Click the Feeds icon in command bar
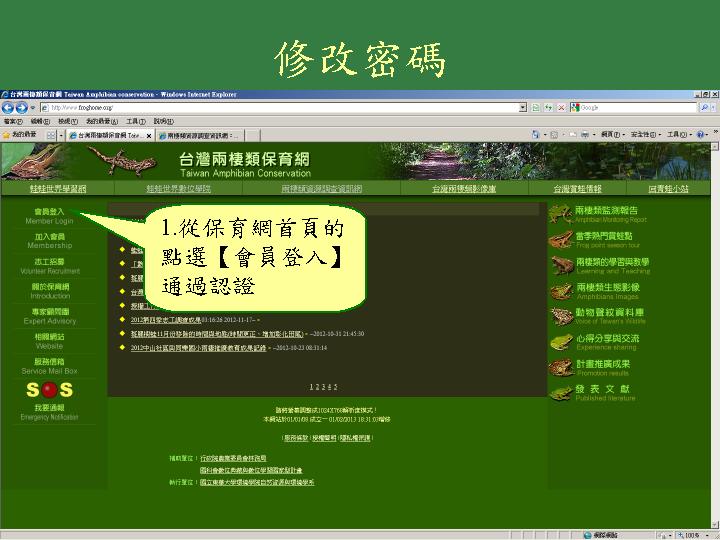Image resolution: width=720 pixels, height=540 pixels. point(554,135)
